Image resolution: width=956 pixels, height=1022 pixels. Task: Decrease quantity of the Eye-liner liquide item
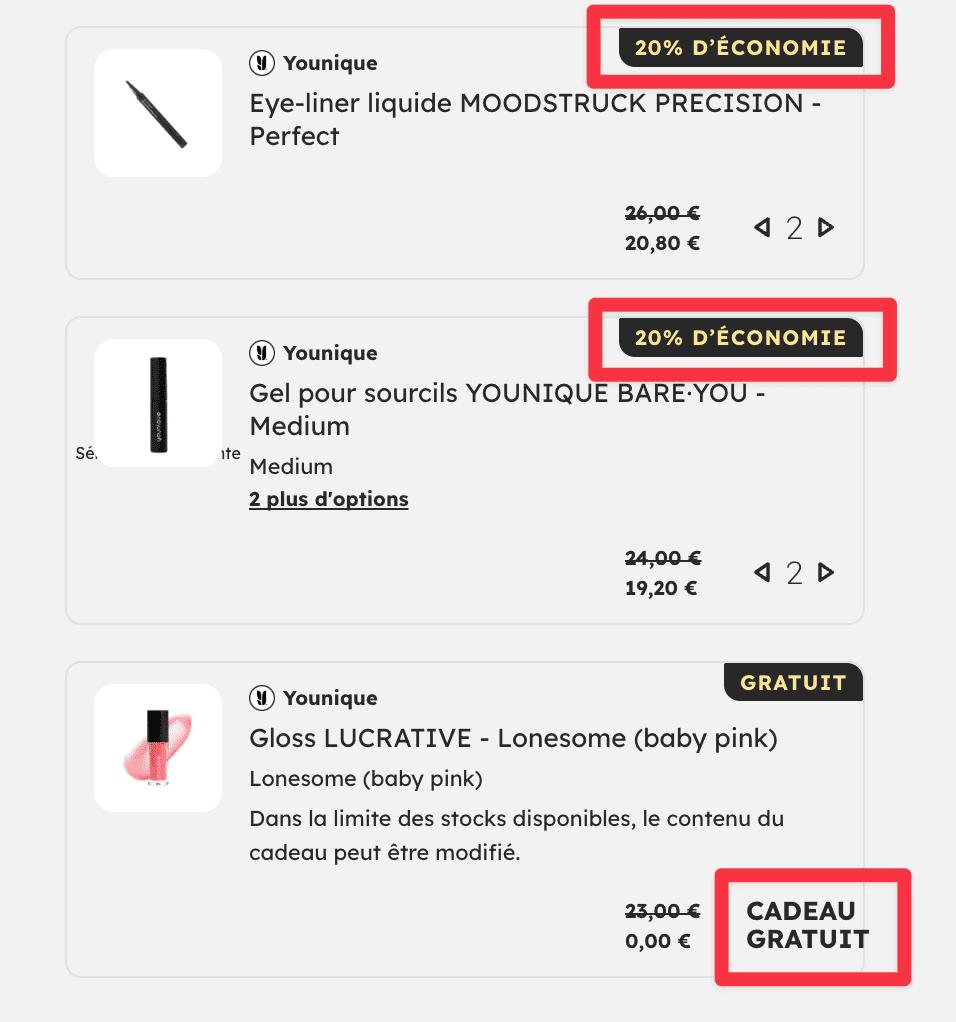pos(762,228)
